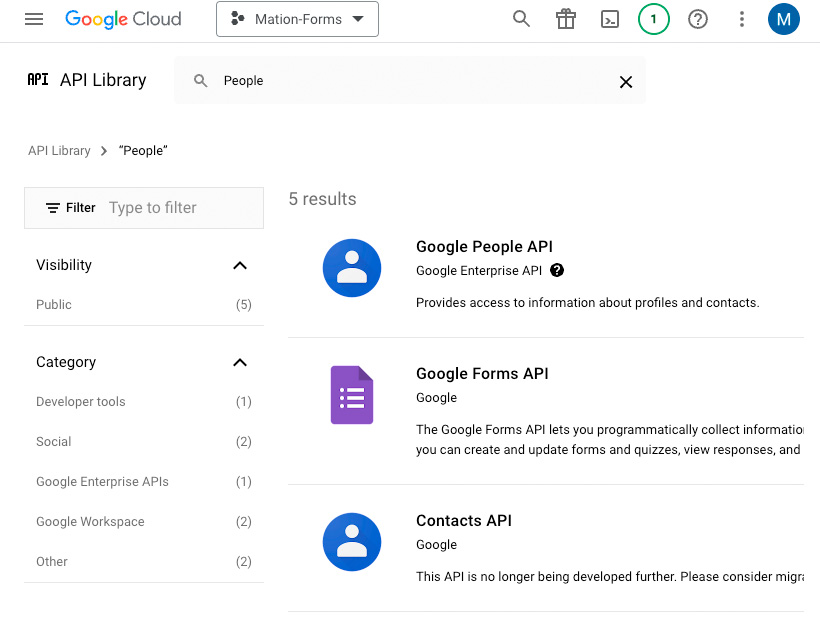The height and width of the screenshot is (638, 820).
Task: Clear the People search with the X
Action: [625, 82]
